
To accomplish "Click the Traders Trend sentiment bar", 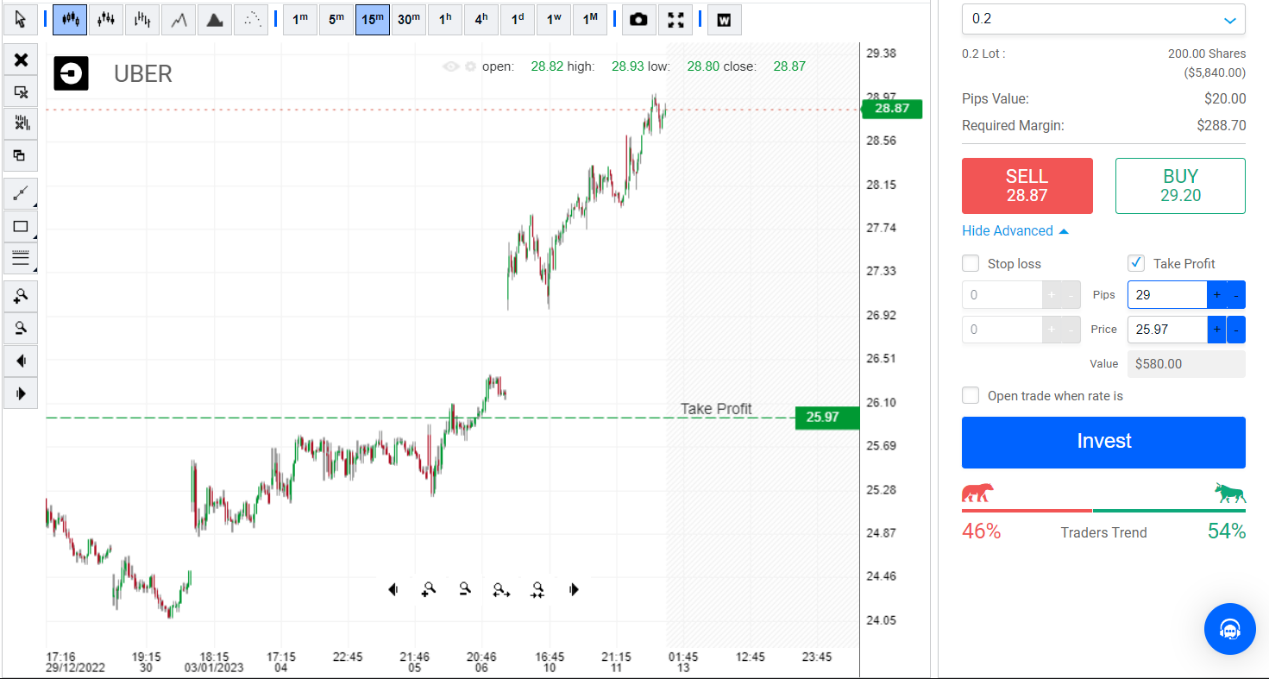I will pyautogui.click(x=1104, y=510).
